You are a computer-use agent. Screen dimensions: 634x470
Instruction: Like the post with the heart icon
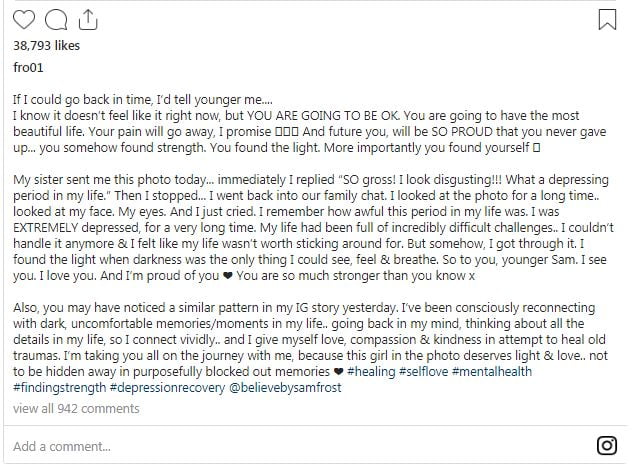(x=24, y=19)
